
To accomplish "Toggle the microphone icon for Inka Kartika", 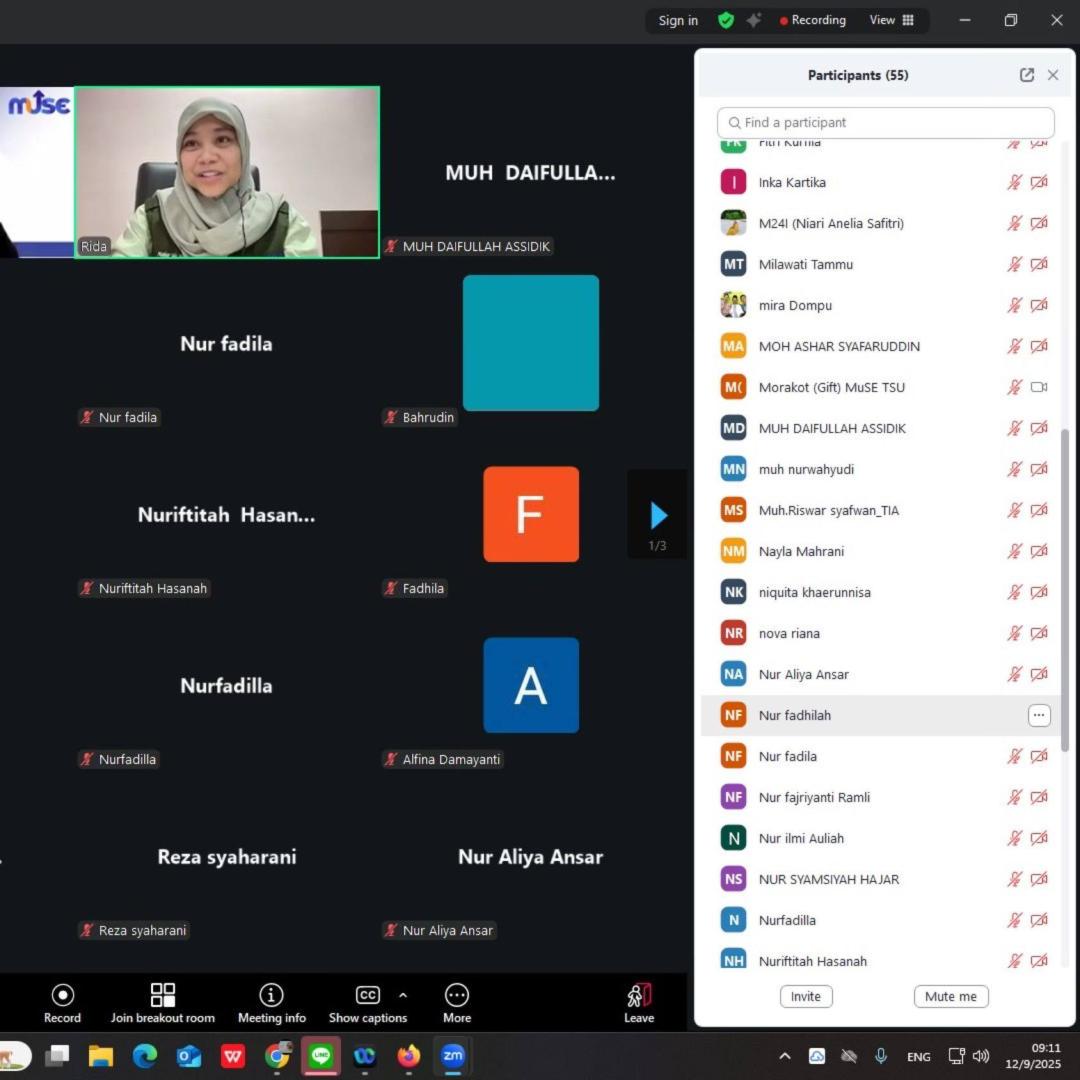I will (x=1014, y=182).
